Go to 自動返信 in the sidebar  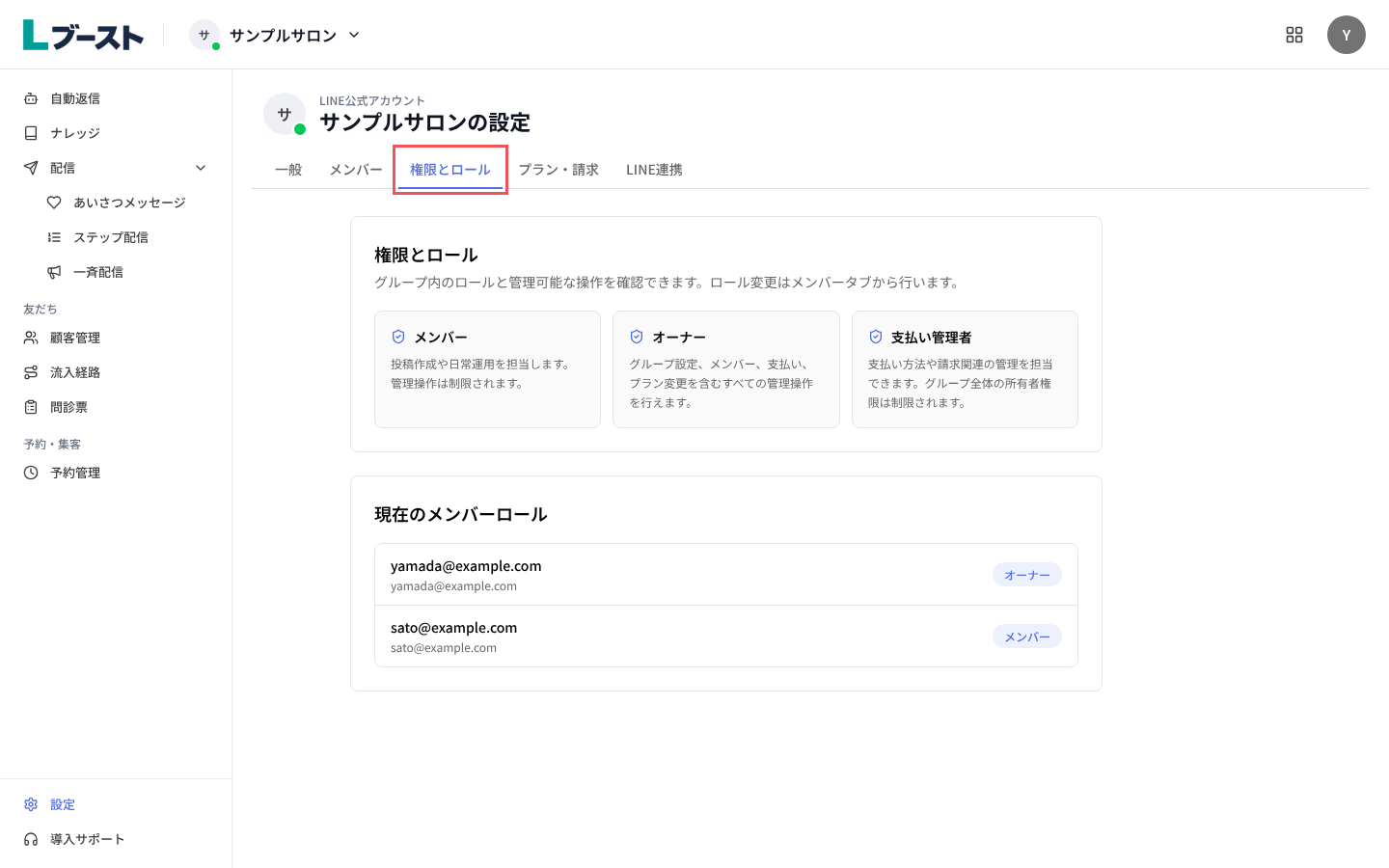pyautogui.click(x=116, y=98)
